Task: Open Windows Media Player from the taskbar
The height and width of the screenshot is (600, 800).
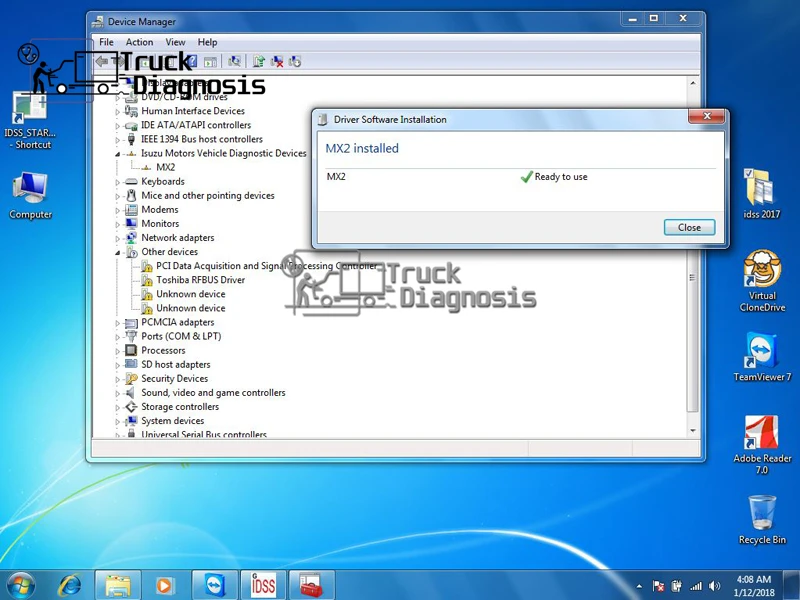Action: (x=164, y=585)
